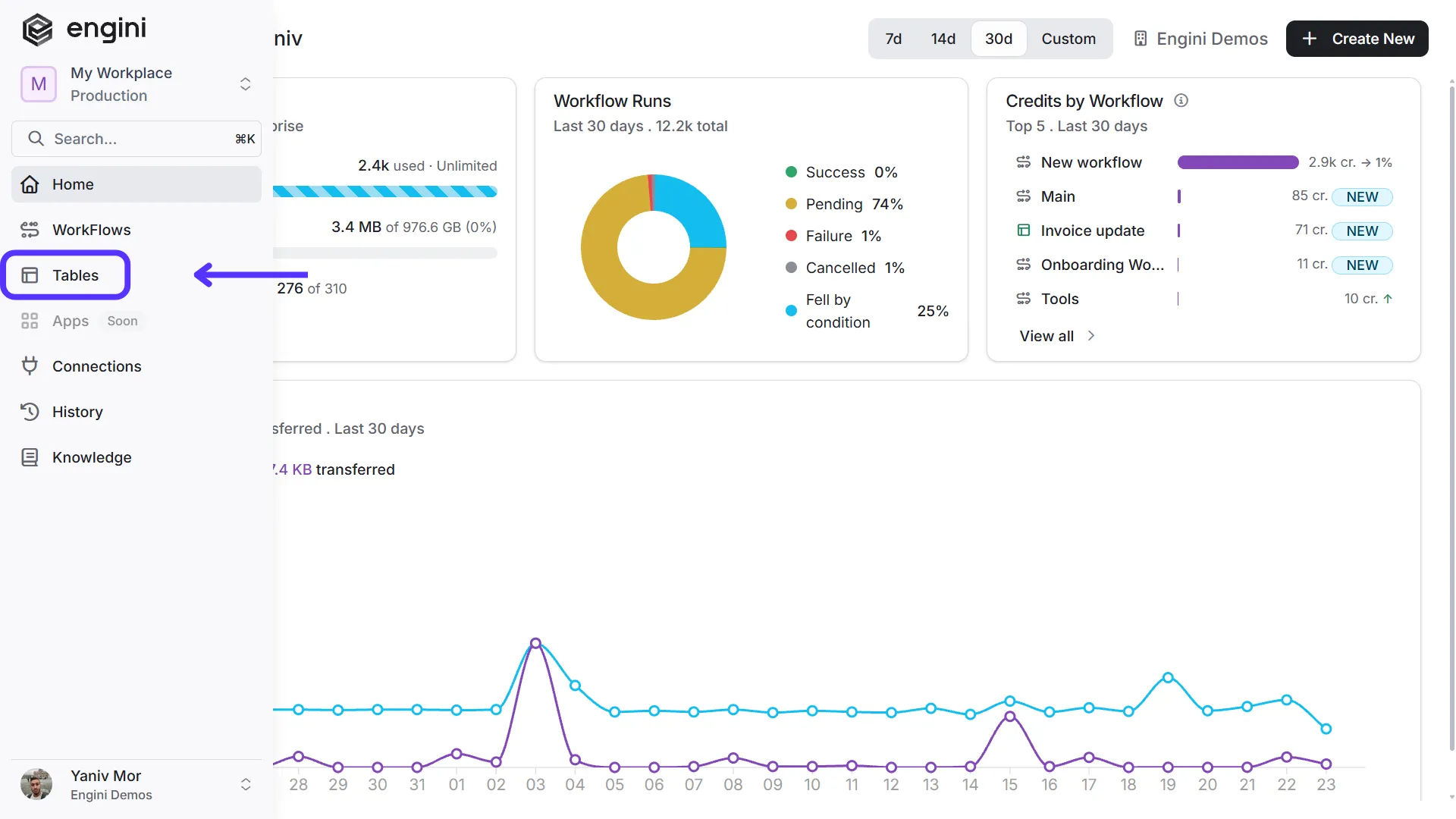Click the Knowledge document icon
This screenshot has height=819, width=1456.
(30, 457)
